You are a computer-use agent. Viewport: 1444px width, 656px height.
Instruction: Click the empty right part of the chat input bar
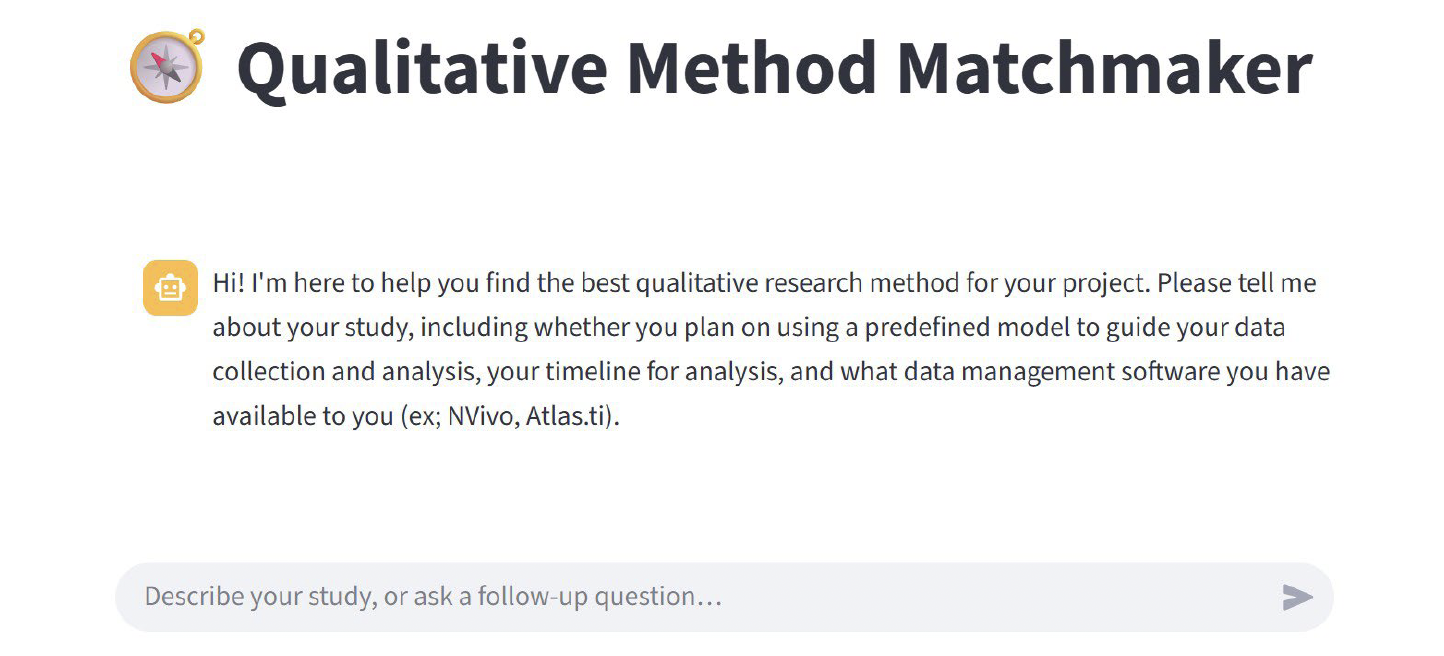pos(1000,597)
